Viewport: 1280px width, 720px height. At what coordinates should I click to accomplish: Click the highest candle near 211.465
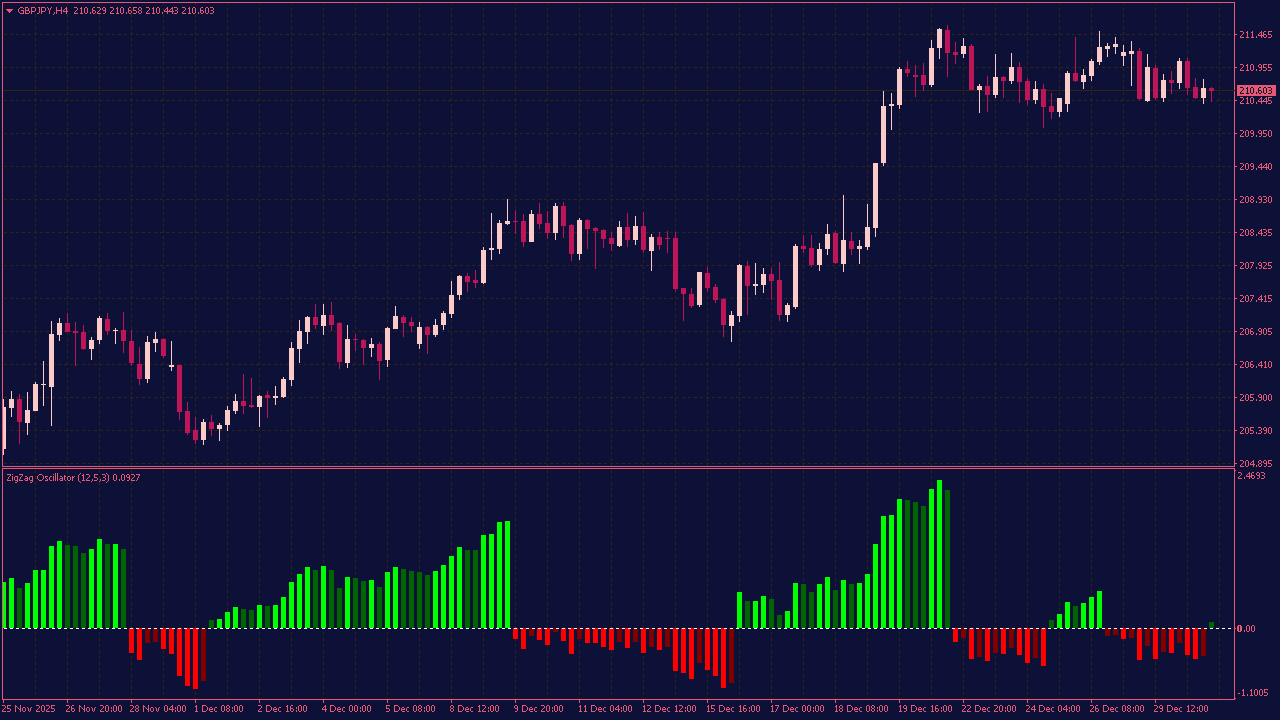(940, 40)
